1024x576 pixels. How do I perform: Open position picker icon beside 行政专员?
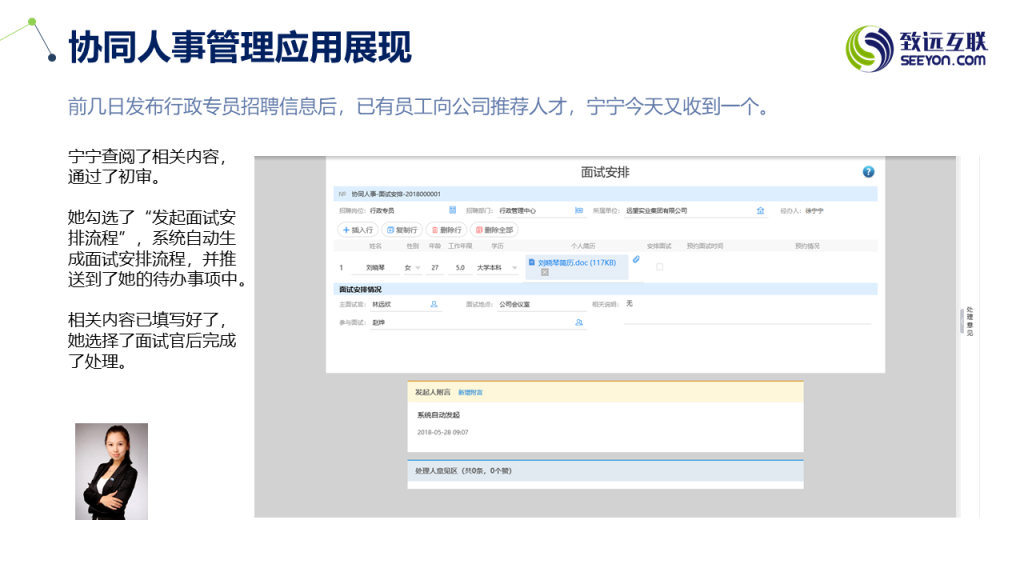pos(452,211)
